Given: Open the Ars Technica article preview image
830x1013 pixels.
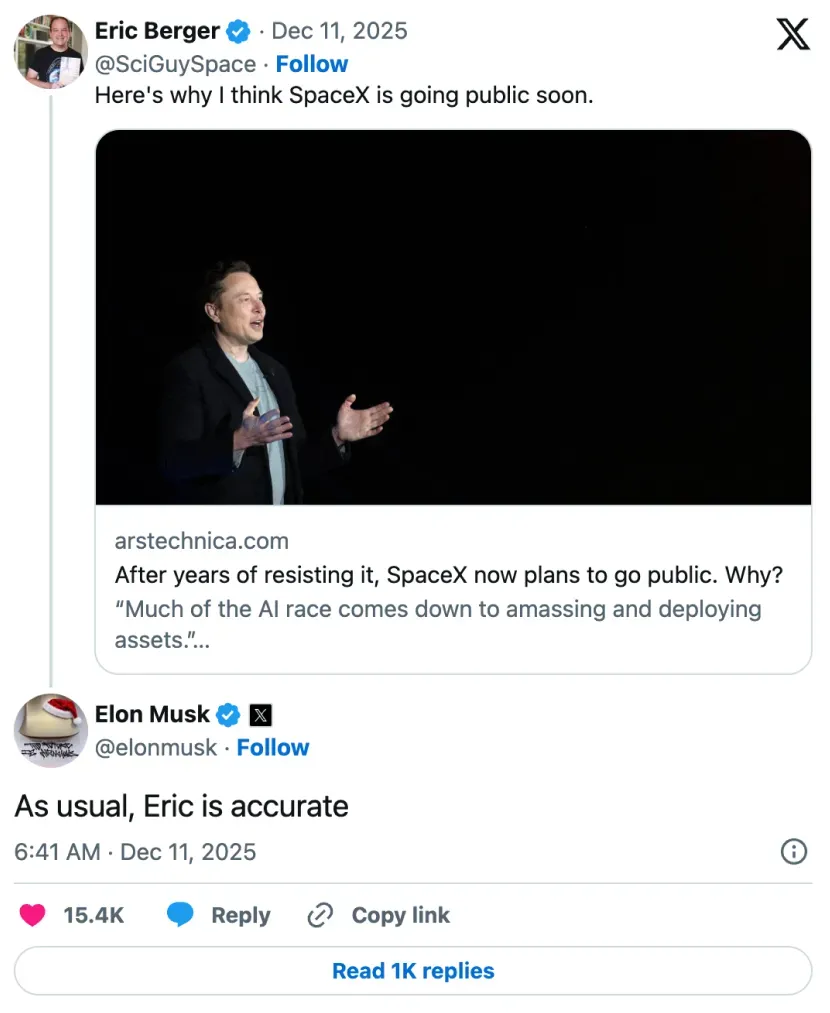Looking at the screenshot, I should (x=453, y=317).
